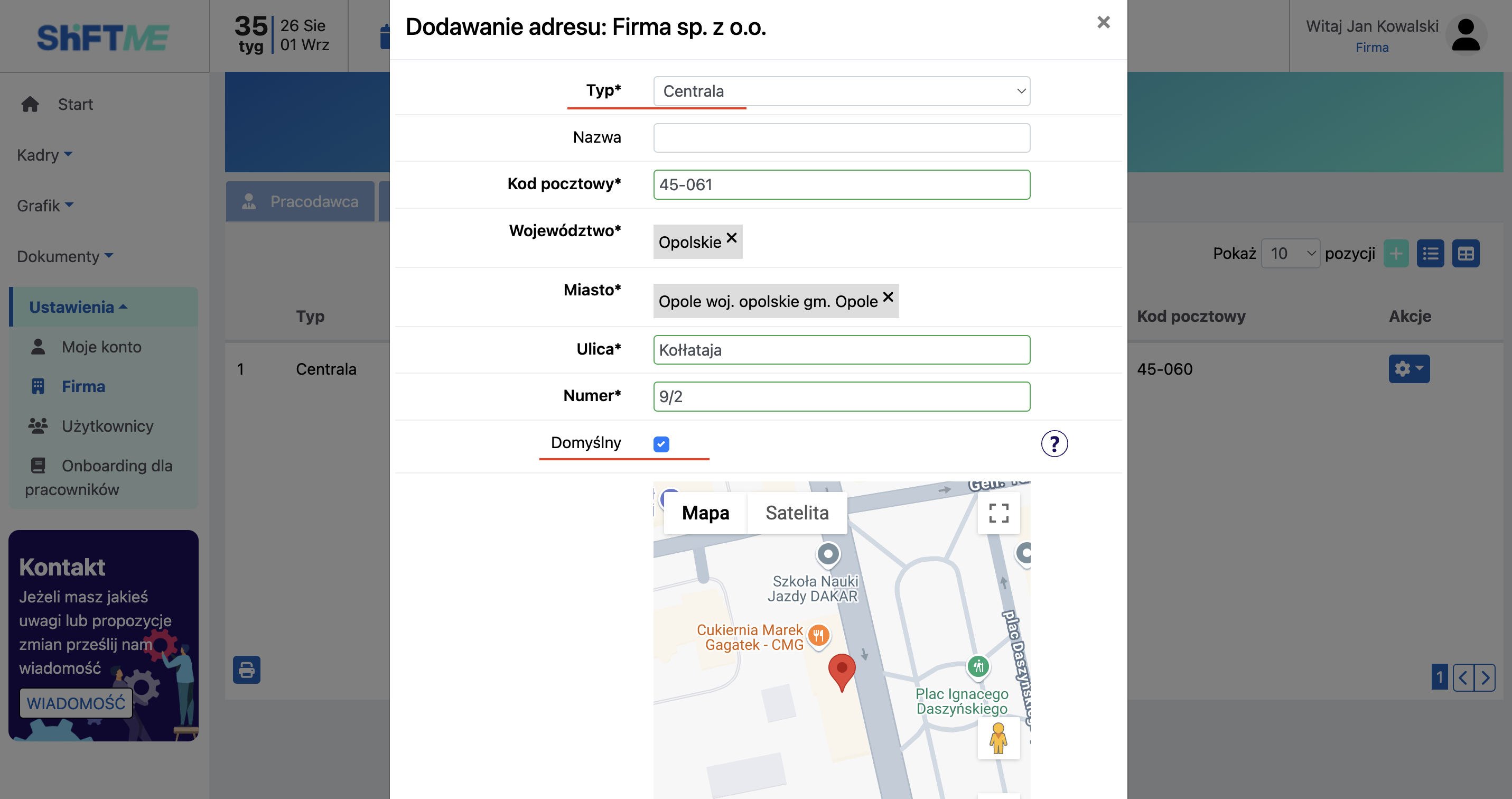The height and width of the screenshot is (799, 1512).
Task: Close the Dodawanie adresu dialog
Action: pyautogui.click(x=1103, y=22)
